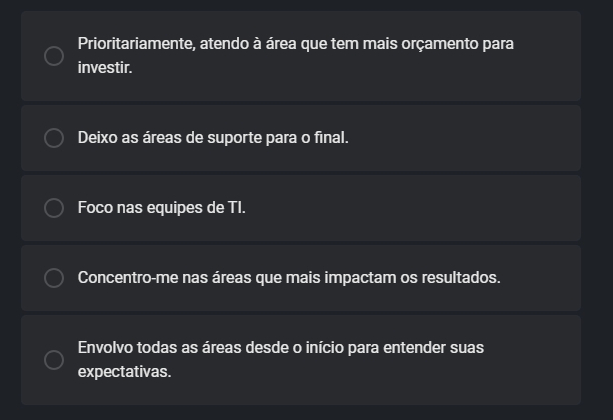Click the word 'suporte' in second option
Screen dimensions: 613x420
point(234,138)
